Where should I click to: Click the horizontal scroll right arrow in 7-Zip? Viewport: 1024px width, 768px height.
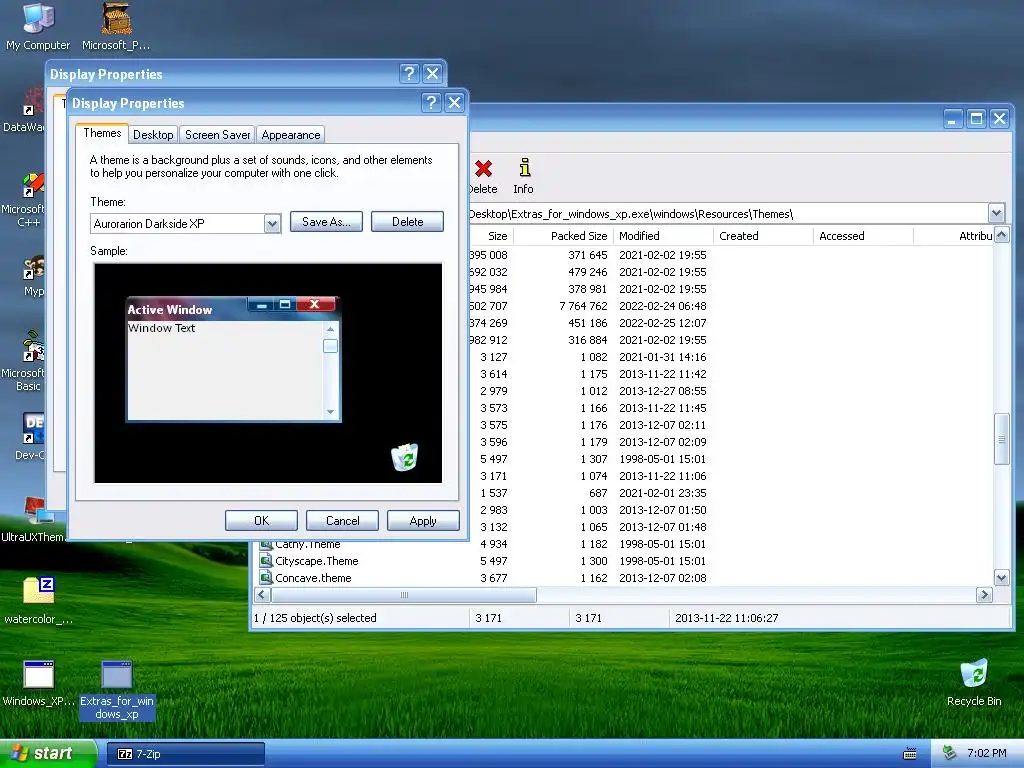(984, 594)
